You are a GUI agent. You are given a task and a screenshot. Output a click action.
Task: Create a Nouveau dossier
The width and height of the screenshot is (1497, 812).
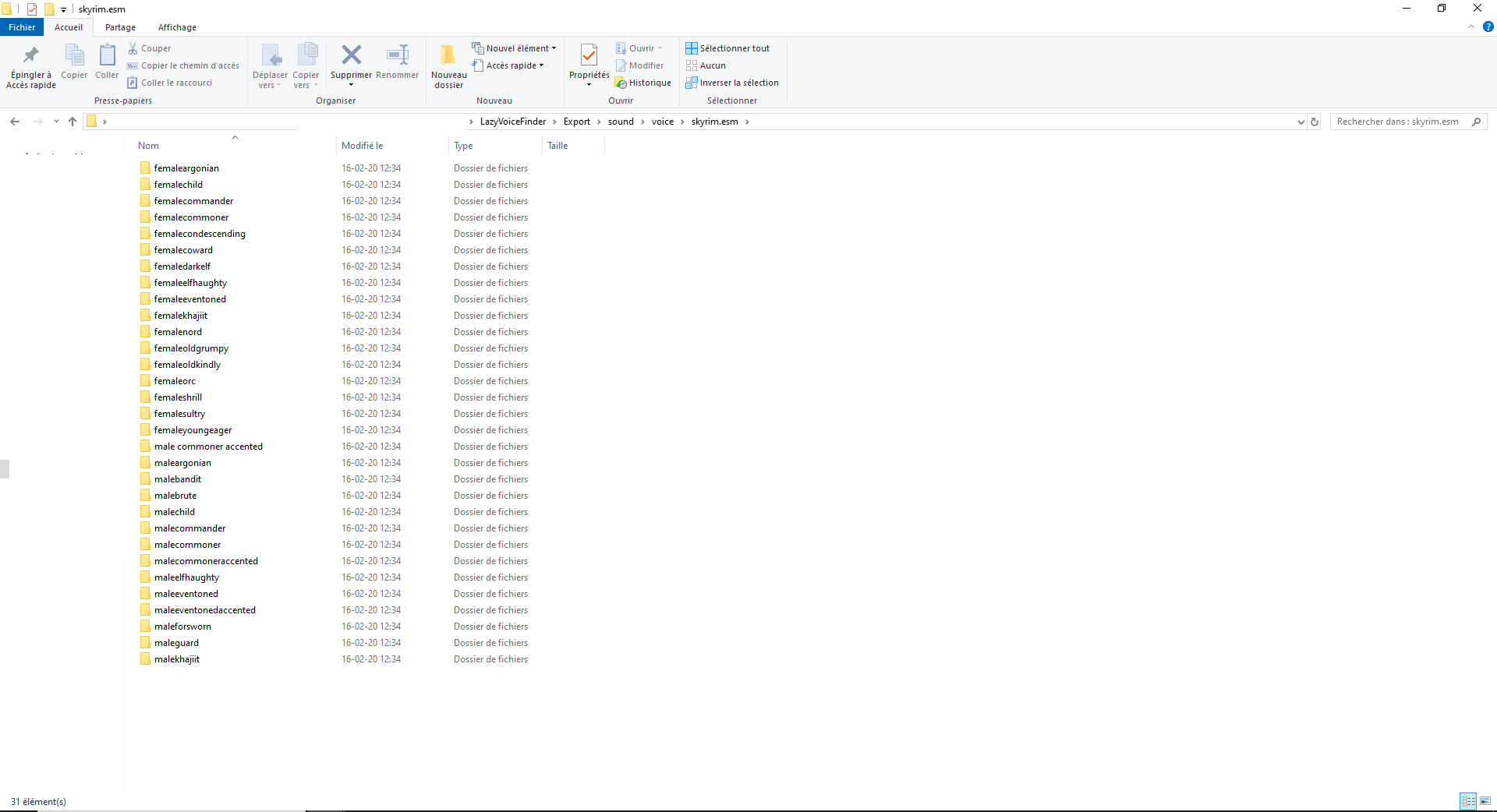coord(448,66)
